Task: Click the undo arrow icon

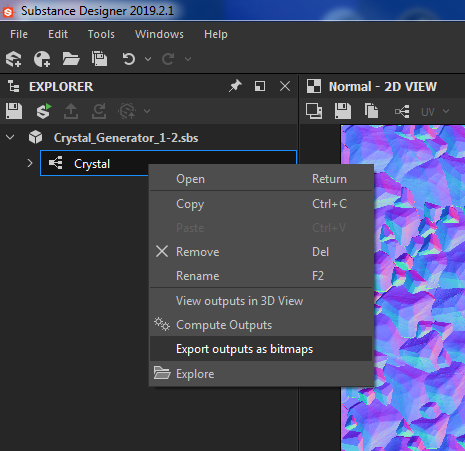Action: (129, 59)
